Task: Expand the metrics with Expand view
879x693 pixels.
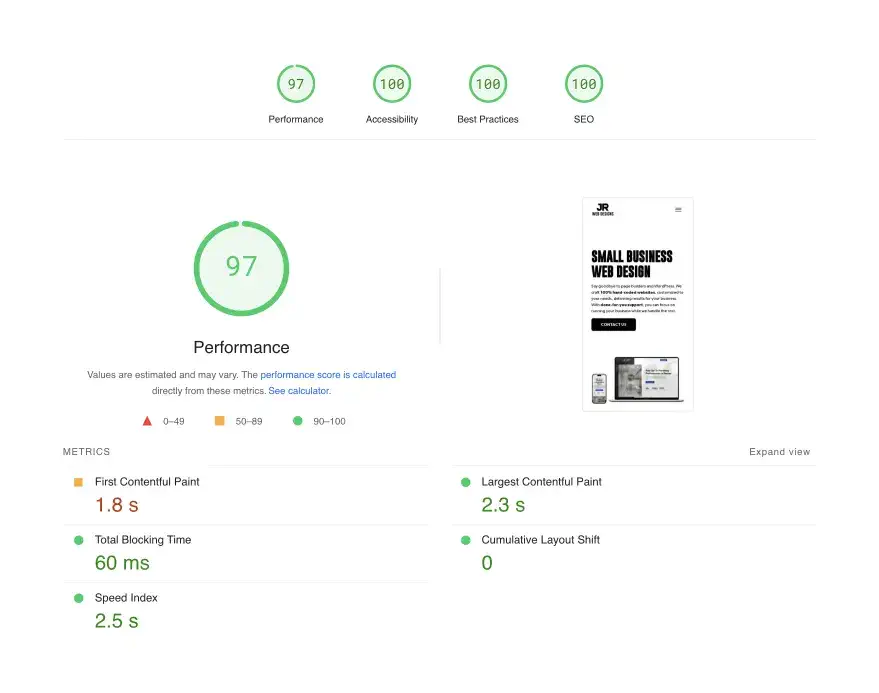Action: pyautogui.click(x=779, y=452)
